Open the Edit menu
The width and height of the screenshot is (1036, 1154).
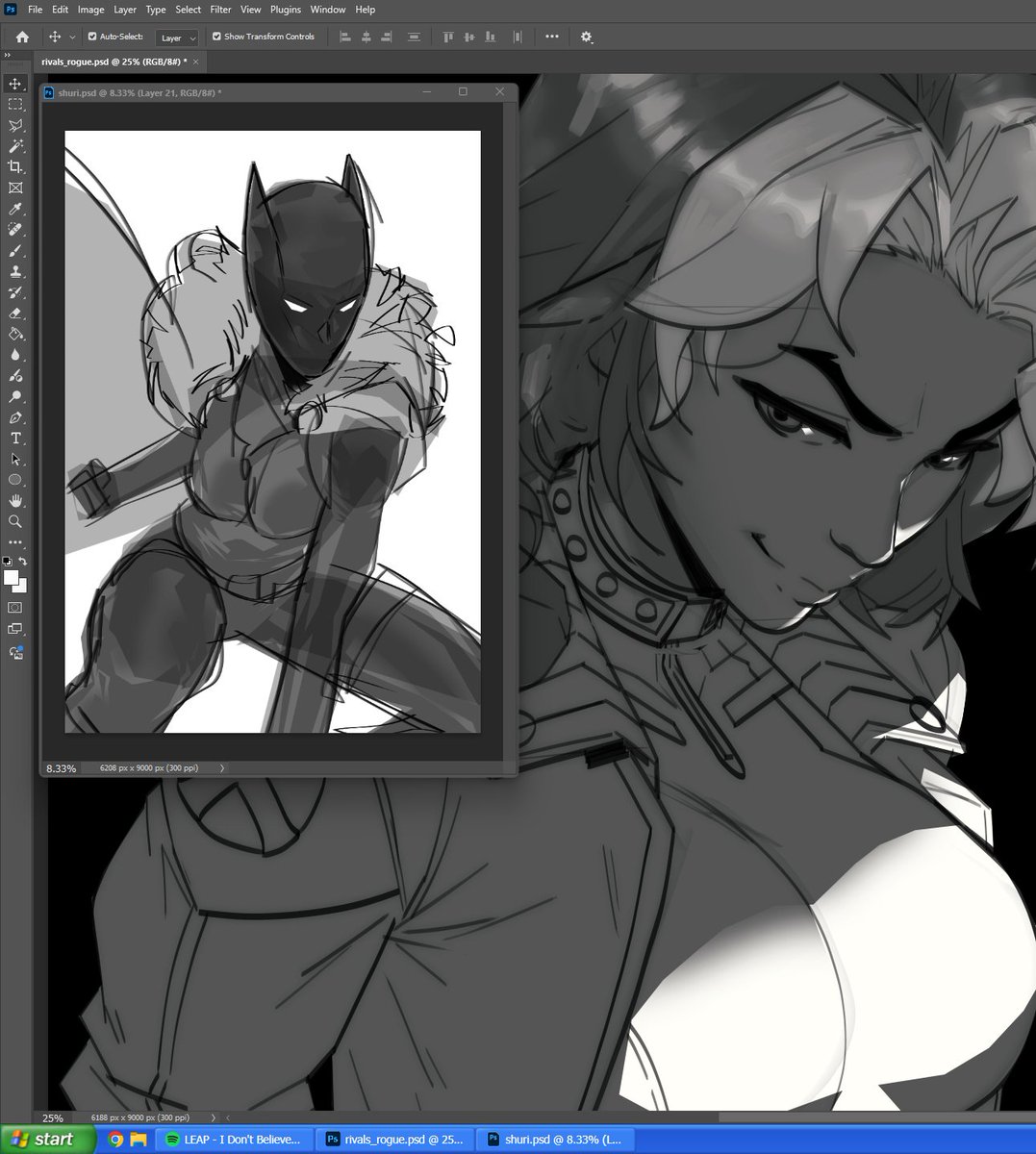point(60,10)
